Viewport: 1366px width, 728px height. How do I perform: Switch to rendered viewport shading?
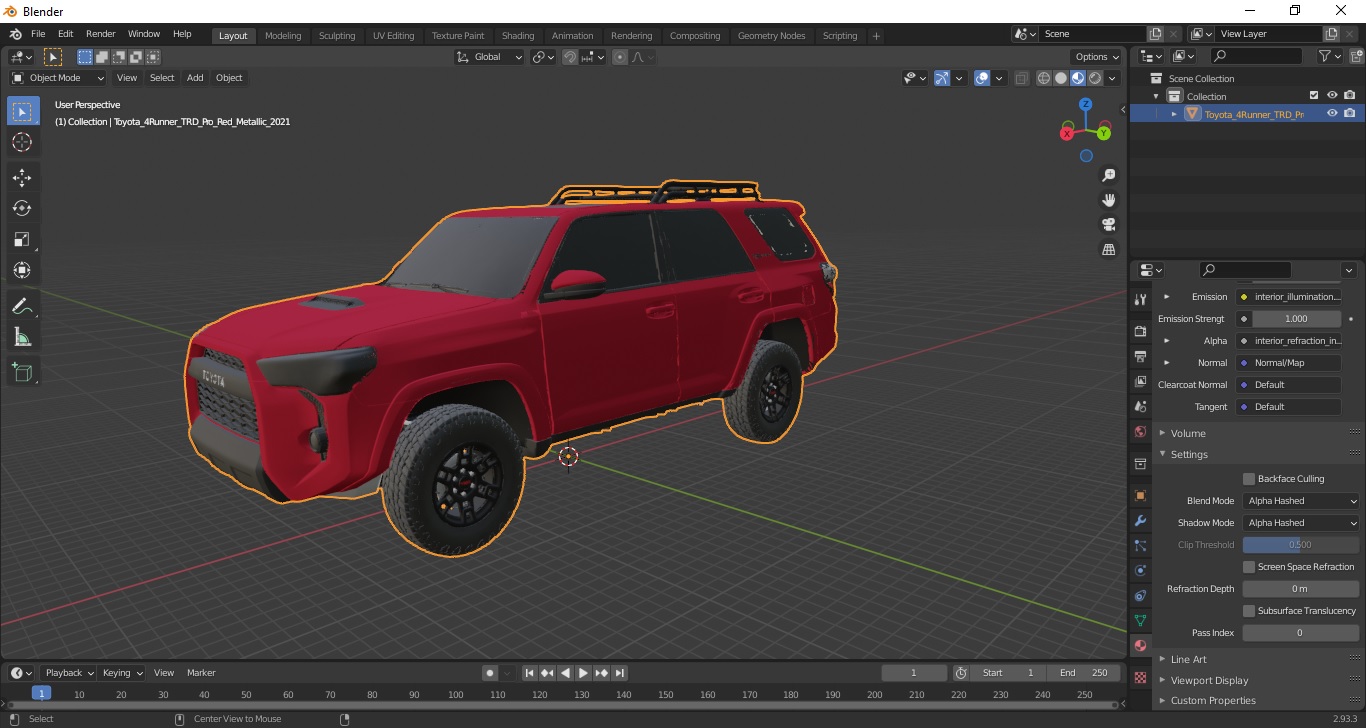coord(1095,78)
